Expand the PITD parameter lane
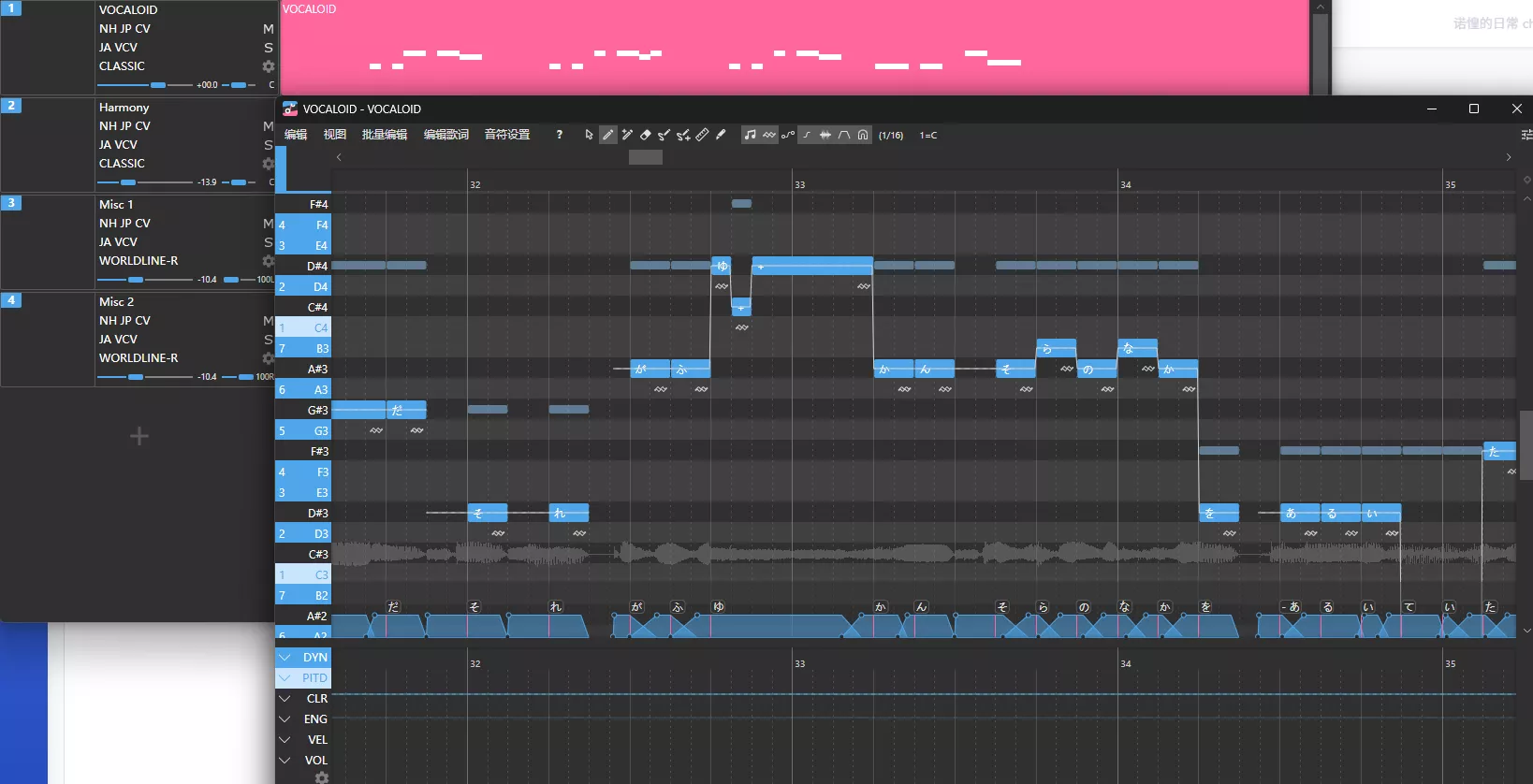This screenshot has width=1533, height=784. pyautogui.click(x=285, y=678)
